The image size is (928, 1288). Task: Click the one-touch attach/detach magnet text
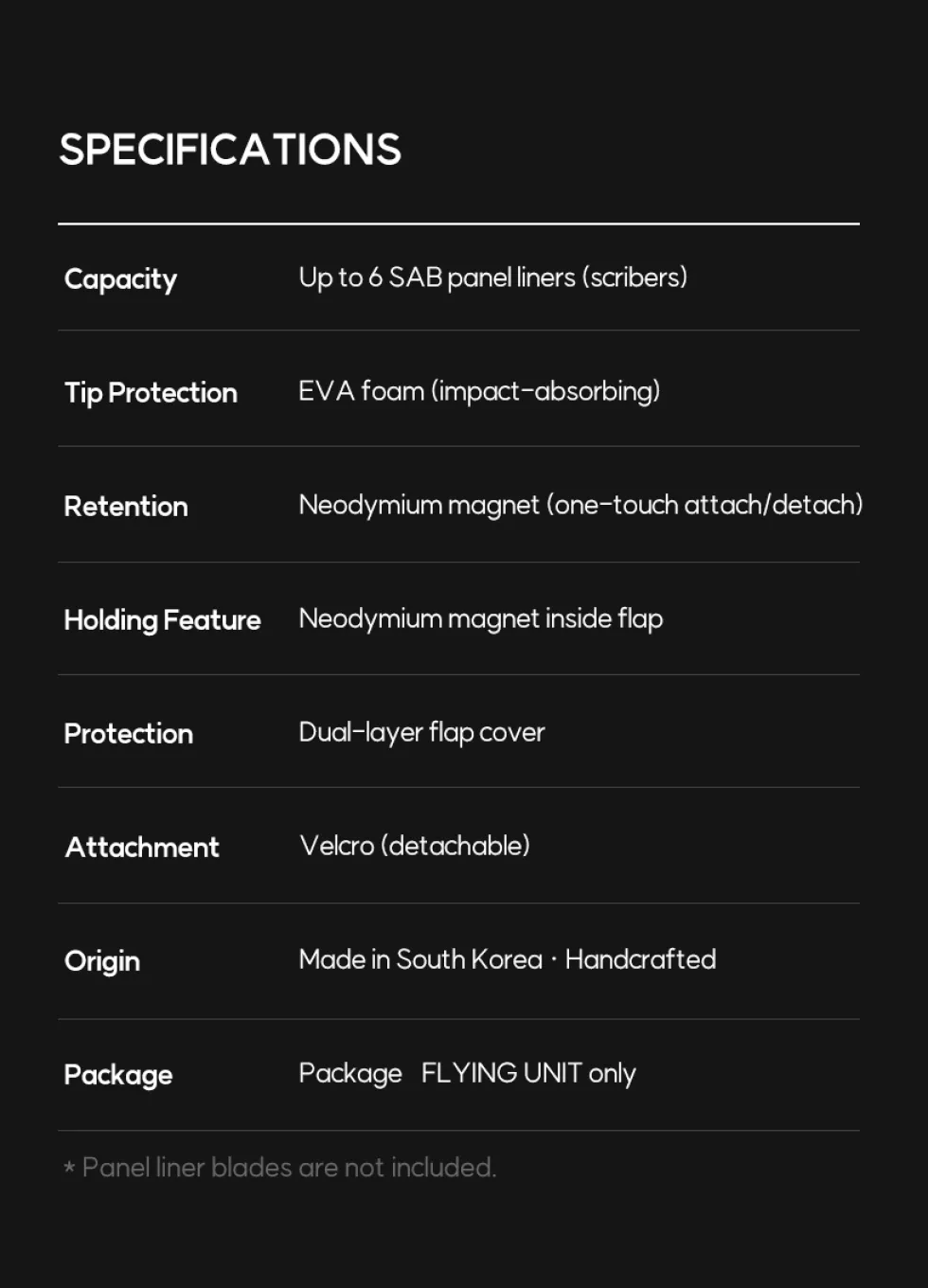(x=705, y=505)
